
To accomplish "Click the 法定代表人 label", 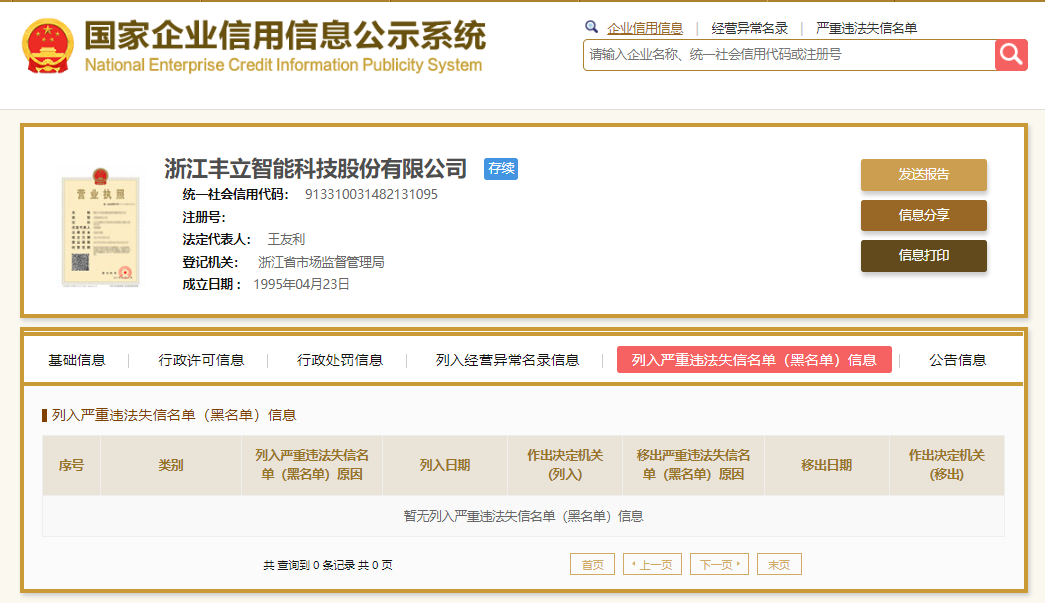I will (217, 239).
